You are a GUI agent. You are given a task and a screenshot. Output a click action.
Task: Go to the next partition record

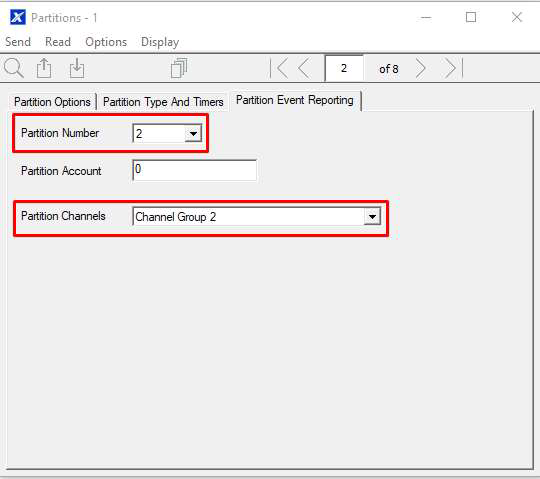pos(420,68)
